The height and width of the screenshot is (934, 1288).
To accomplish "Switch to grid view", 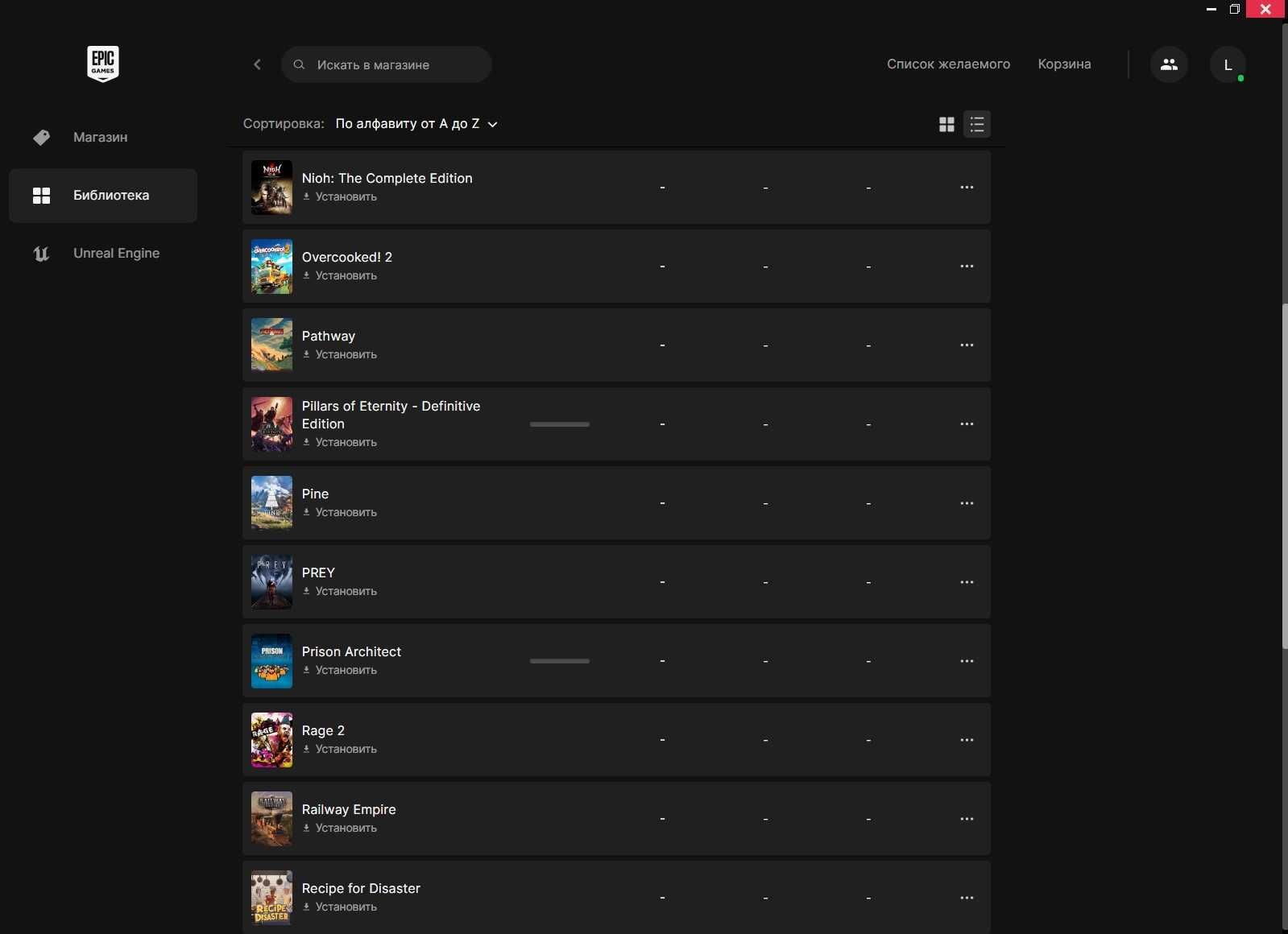I will pos(946,124).
